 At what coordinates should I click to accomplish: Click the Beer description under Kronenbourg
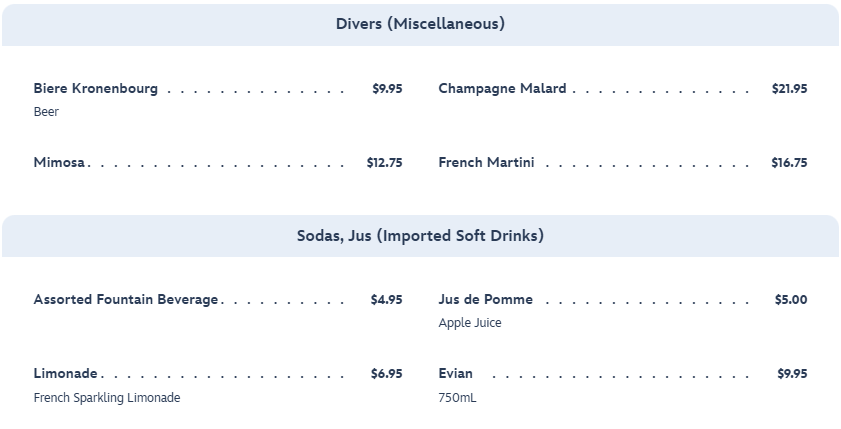(46, 112)
